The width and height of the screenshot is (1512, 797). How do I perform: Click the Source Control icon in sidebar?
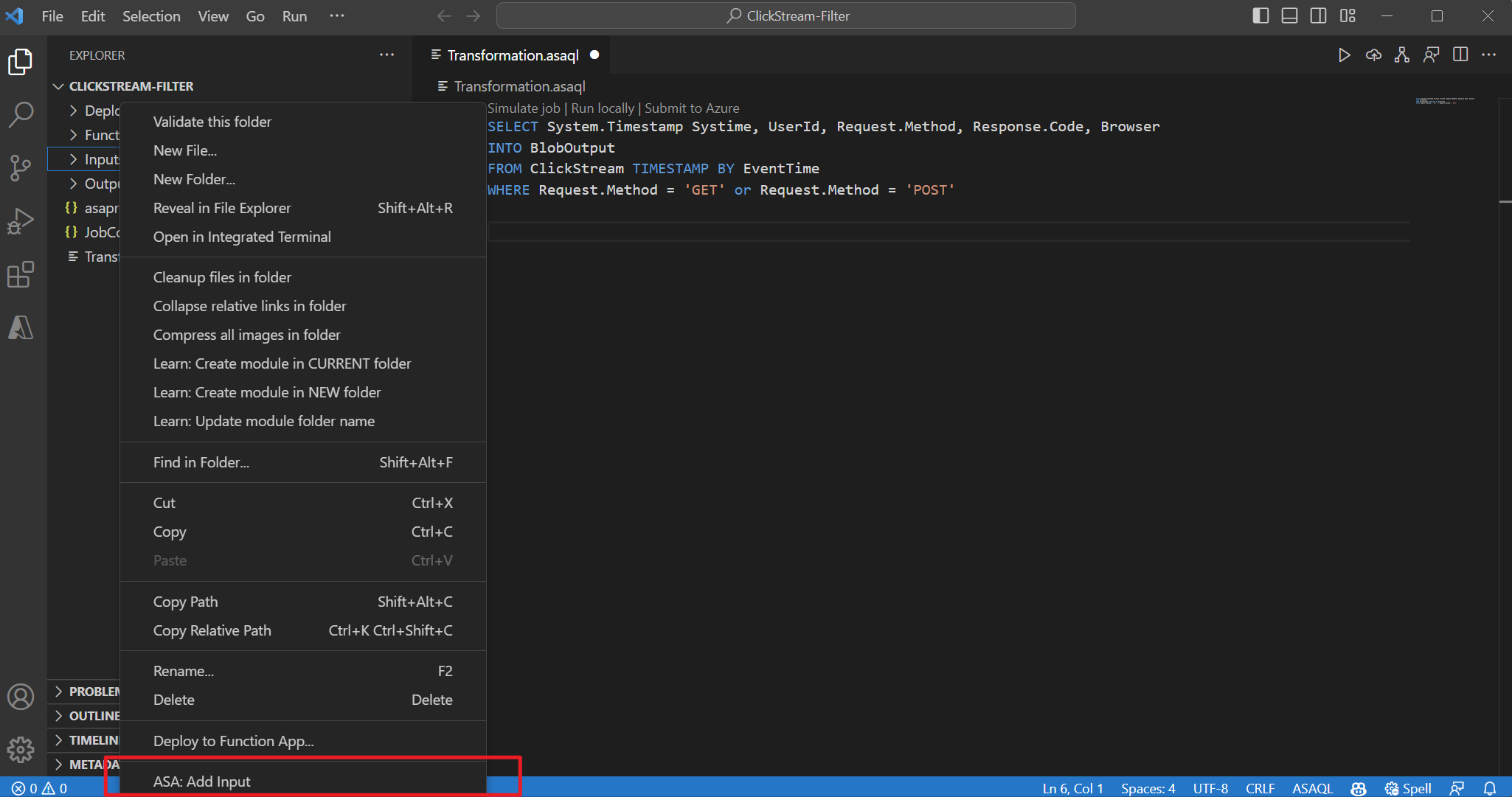22,165
